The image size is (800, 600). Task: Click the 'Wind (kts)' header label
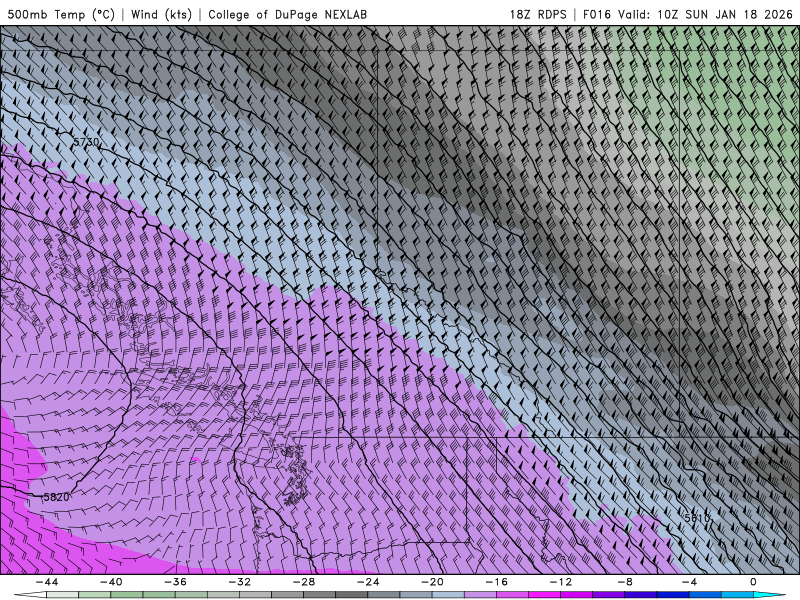161,14
